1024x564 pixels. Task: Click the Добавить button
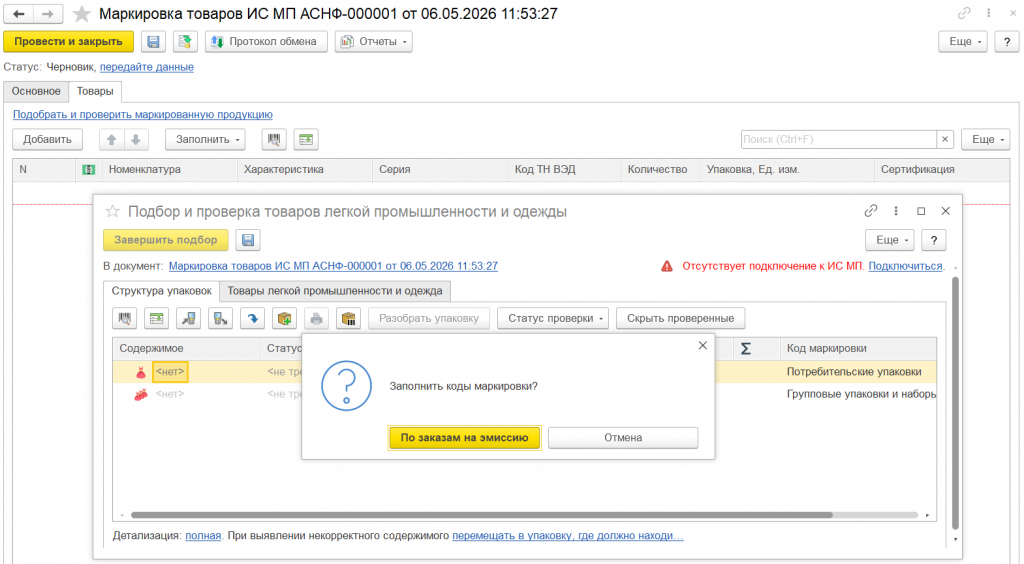[x=48, y=140]
